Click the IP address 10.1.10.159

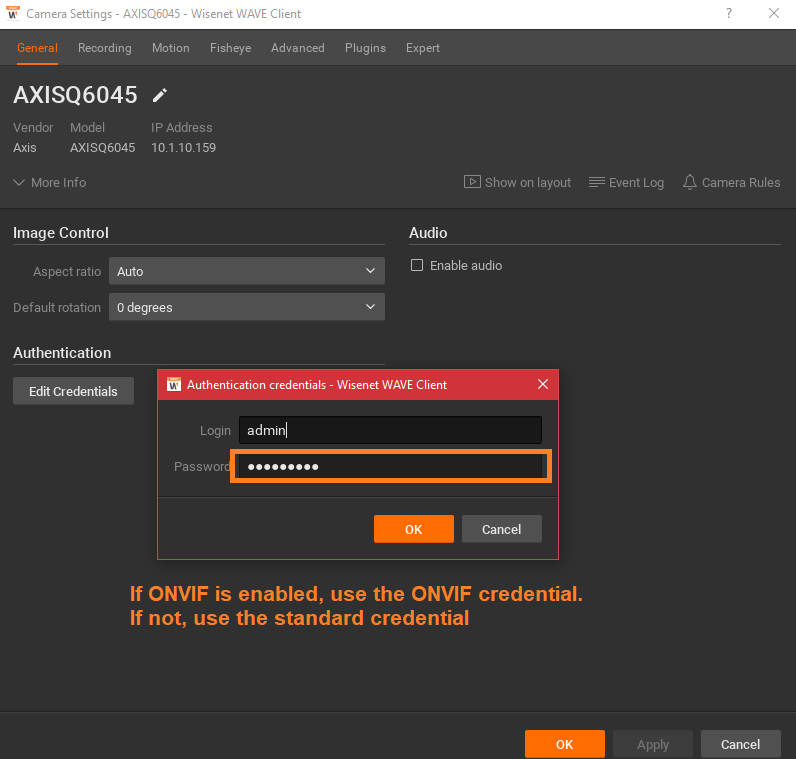[183, 148]
